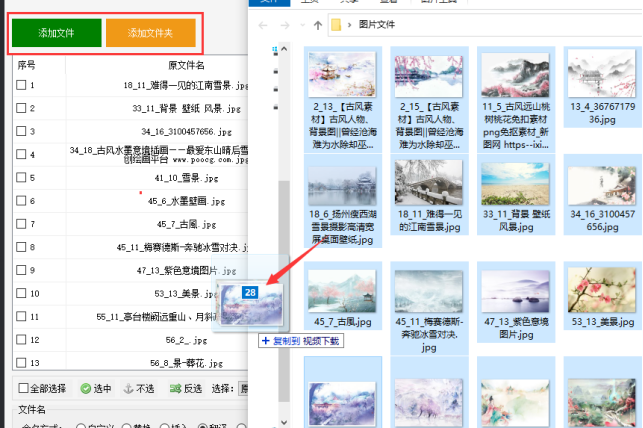Image resolution: width=643 pixels, height=428 pixels.
Task: Select list entry 56_8_景-葬花.jpg
Action: pos(186,363)
